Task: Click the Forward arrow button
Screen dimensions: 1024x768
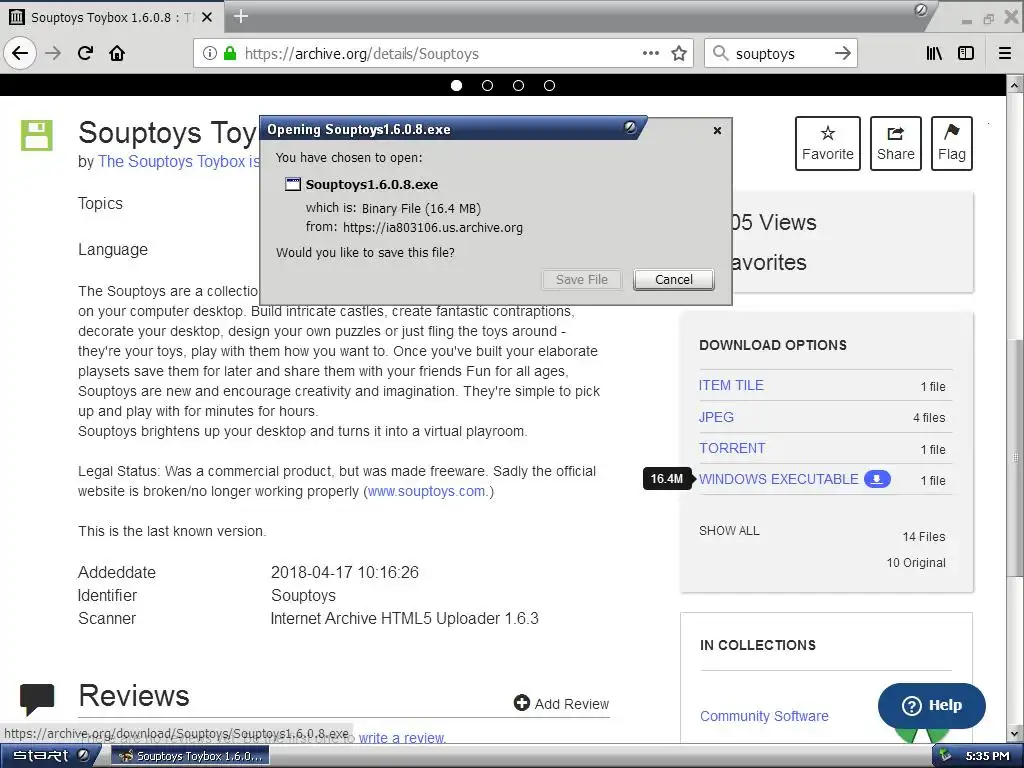Action: (53, 53)
